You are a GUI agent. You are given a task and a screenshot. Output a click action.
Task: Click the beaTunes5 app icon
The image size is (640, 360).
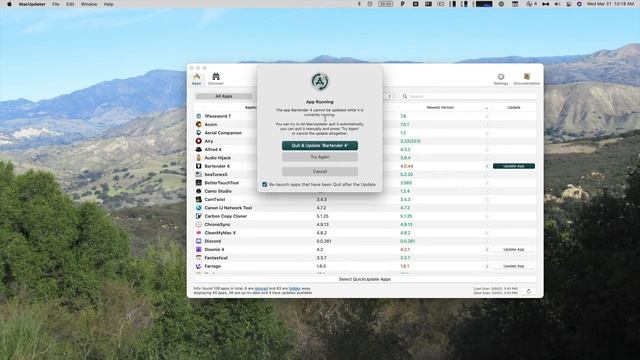coord(199,174)
